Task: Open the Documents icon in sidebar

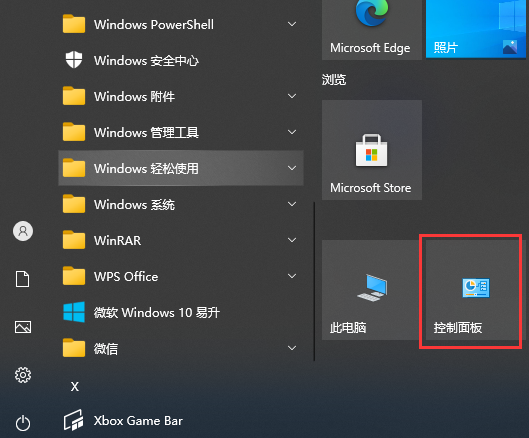Action: point(23,279)
